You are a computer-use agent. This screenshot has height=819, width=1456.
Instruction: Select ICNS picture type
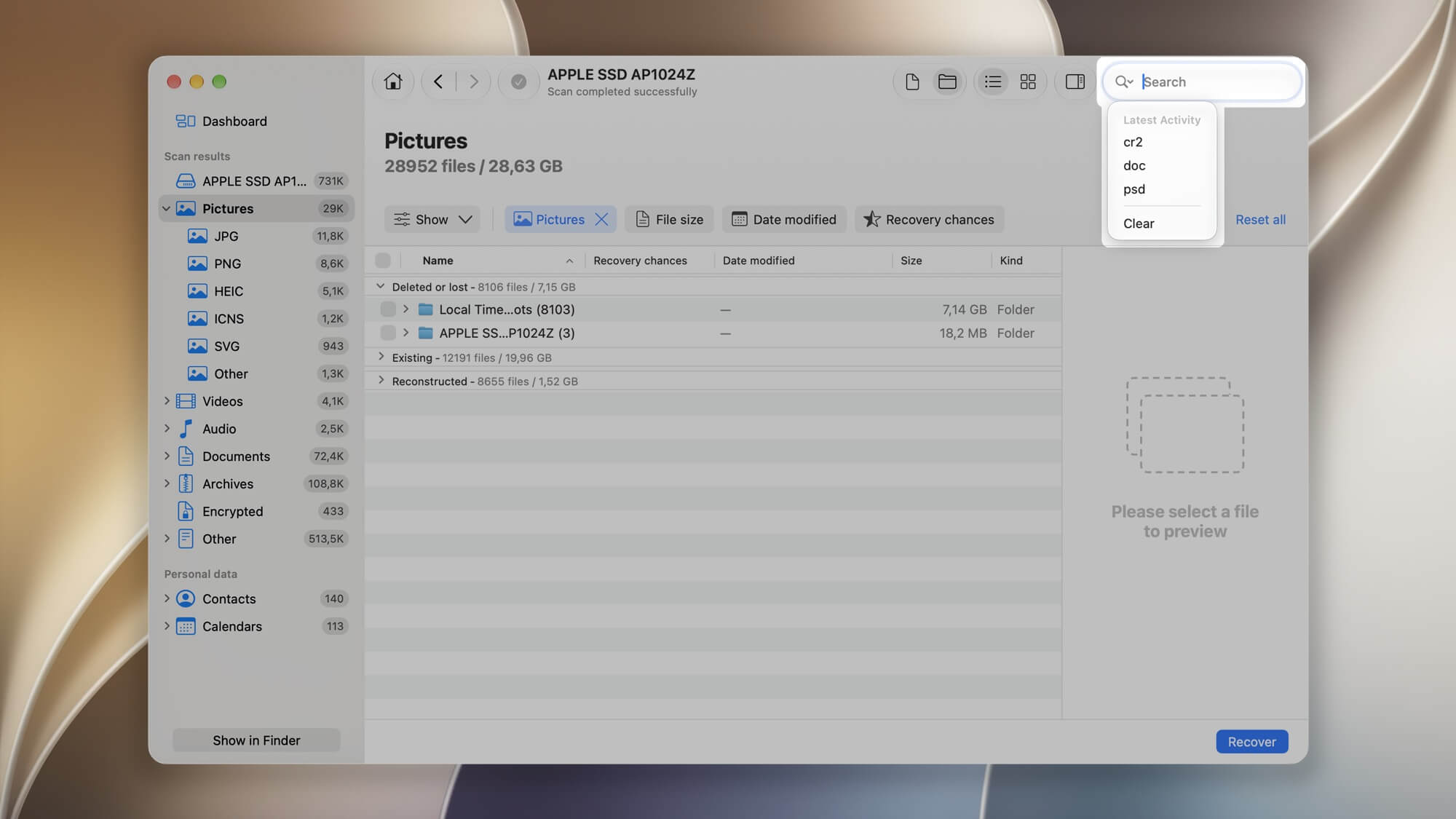coord(256,318)
